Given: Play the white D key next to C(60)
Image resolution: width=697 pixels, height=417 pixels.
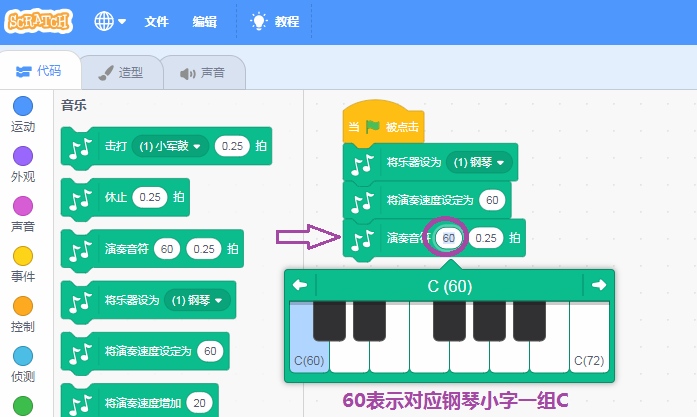Looking at the screenshot, I should tap(349, 358).
